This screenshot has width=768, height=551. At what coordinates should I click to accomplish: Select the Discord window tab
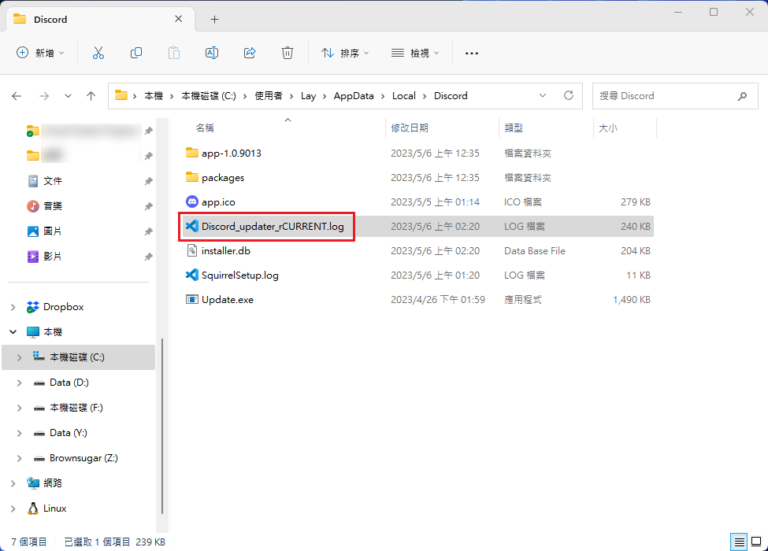pyautogui.click(x=100, y=20)
